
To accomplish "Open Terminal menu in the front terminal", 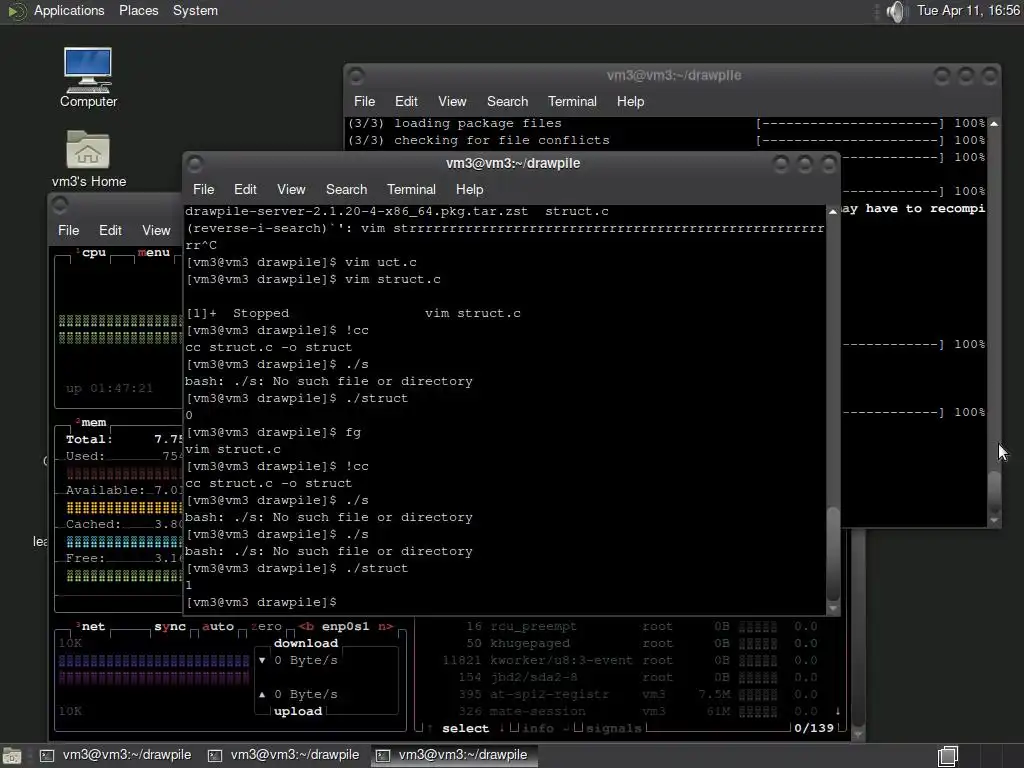I will click(x=411, y=189).
